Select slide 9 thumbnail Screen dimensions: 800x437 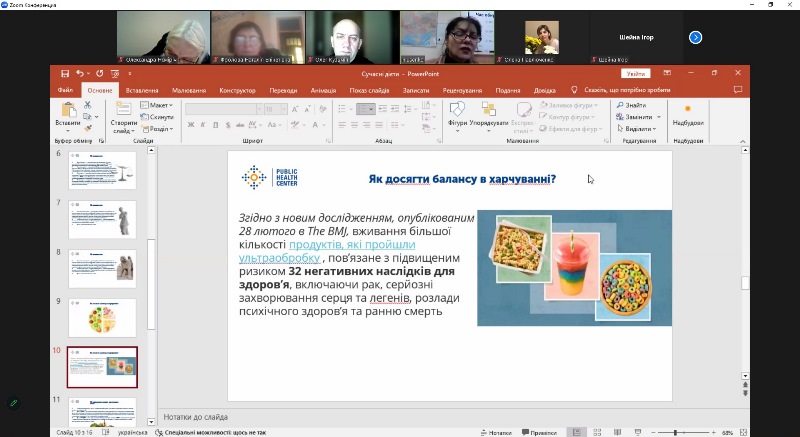coord(102,318)
